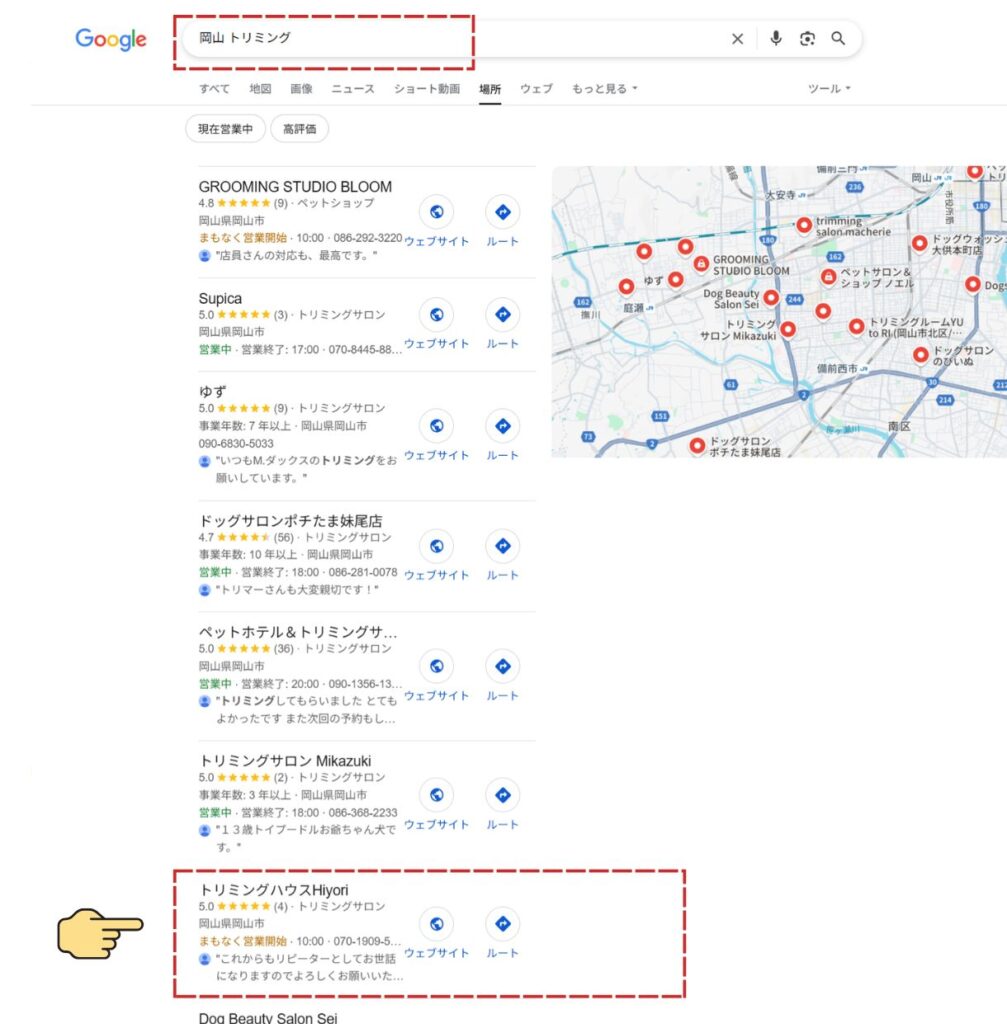The height and width of the screenshot is (1024, 1007).
Task: Select Dog Beauty Salon Sei map pin
Action: (x=771, y=298)
